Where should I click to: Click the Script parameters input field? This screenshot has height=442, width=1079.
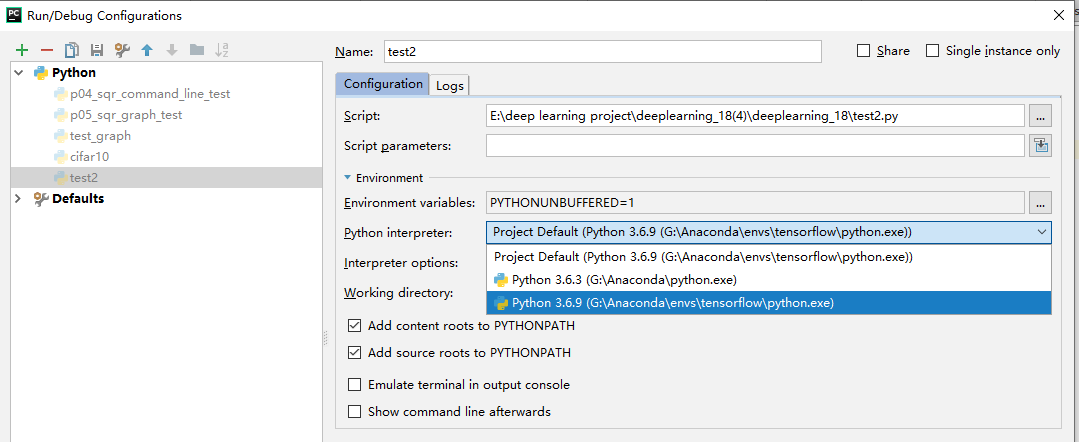(756, 145)
